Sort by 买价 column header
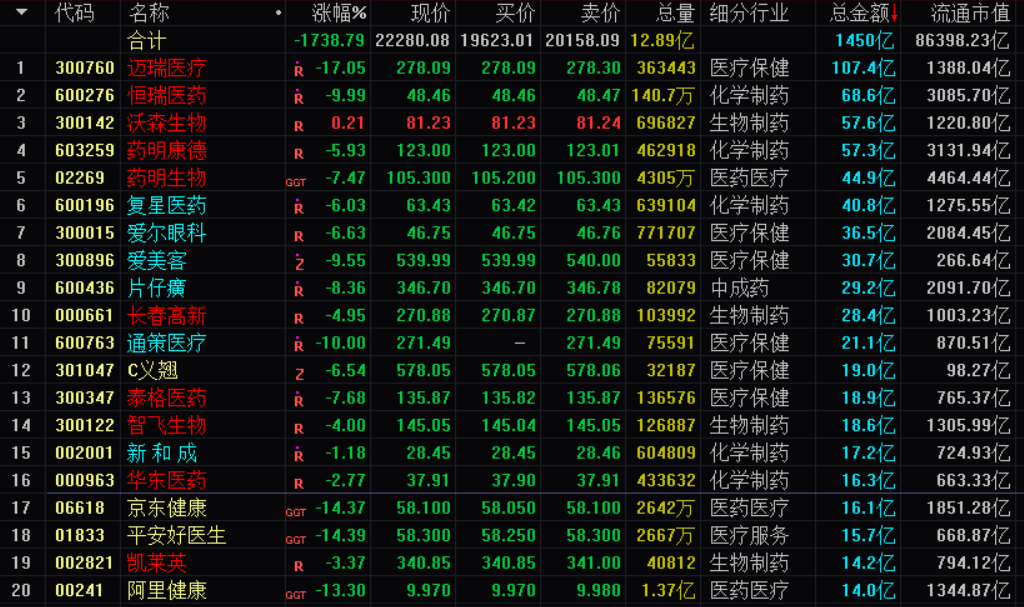 [515, 12]
